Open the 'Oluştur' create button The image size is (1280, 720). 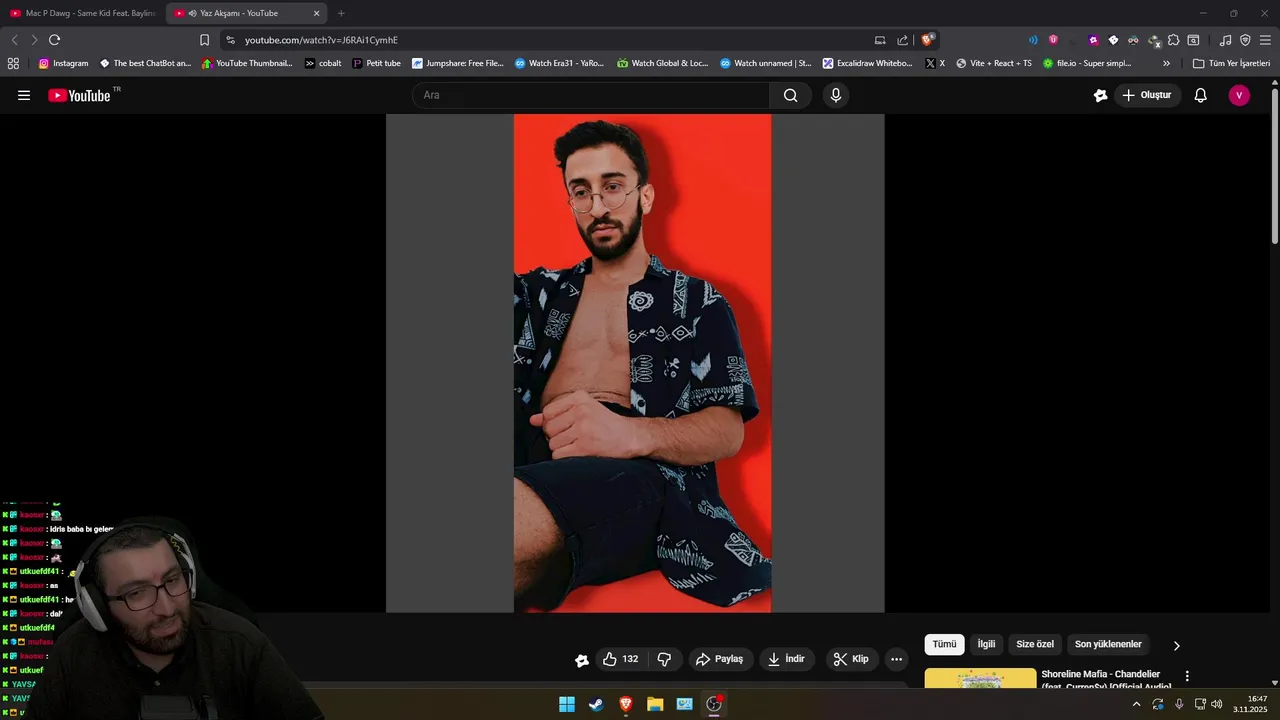click(x=1148, y=95)
